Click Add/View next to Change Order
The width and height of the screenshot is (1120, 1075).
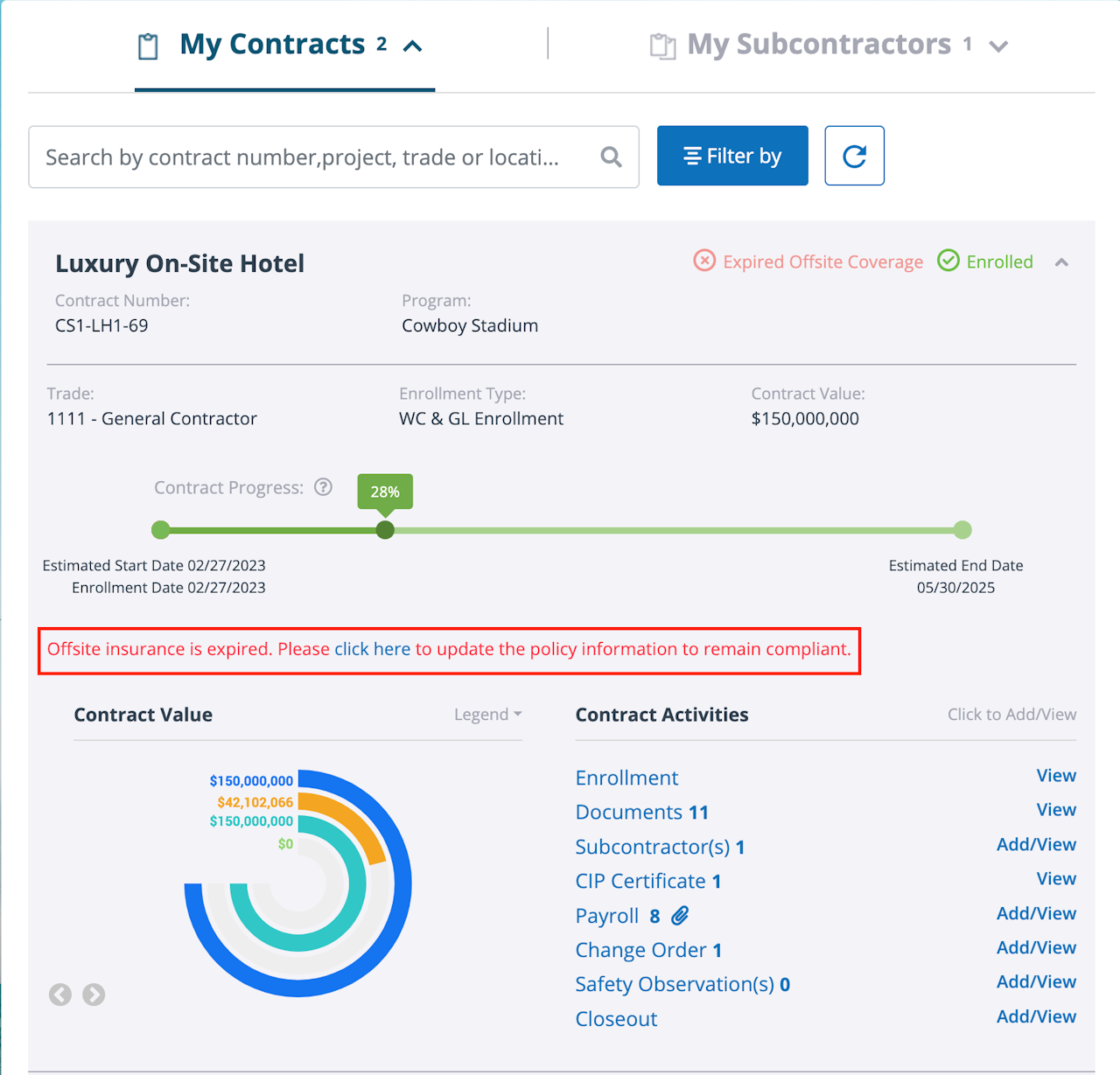coord(1036,947)
